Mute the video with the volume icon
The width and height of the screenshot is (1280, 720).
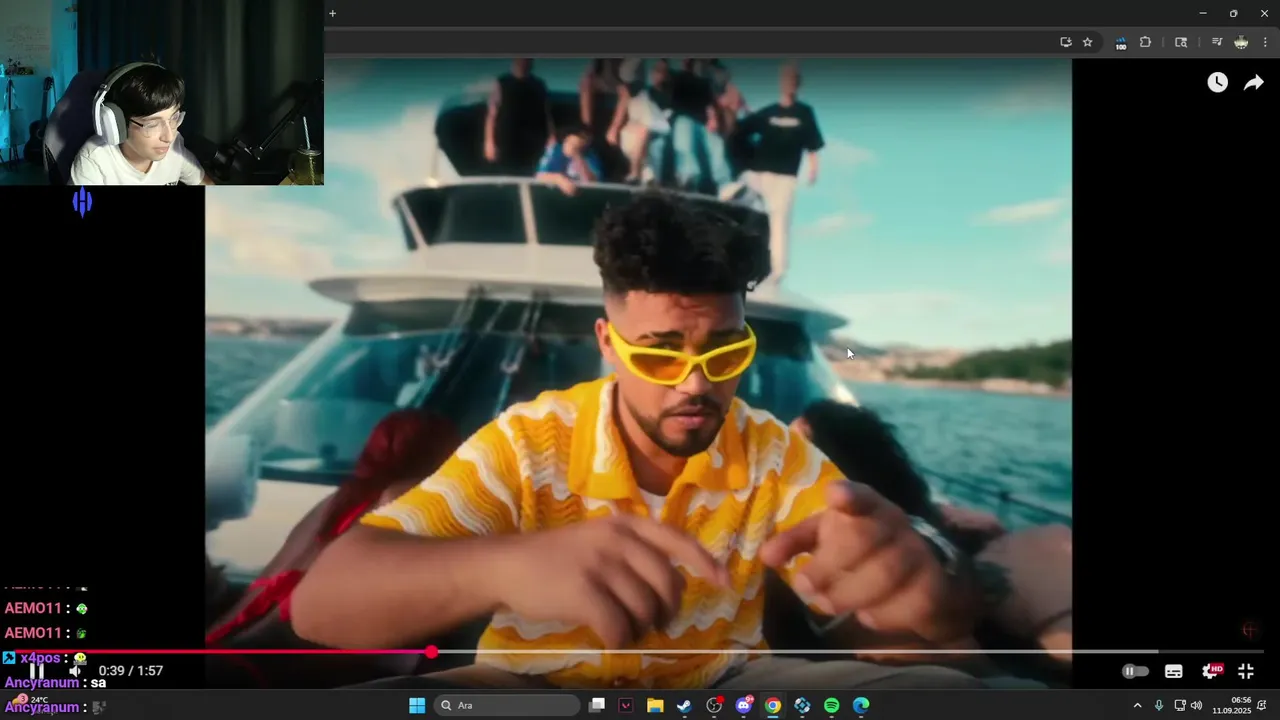coord(75,671)
